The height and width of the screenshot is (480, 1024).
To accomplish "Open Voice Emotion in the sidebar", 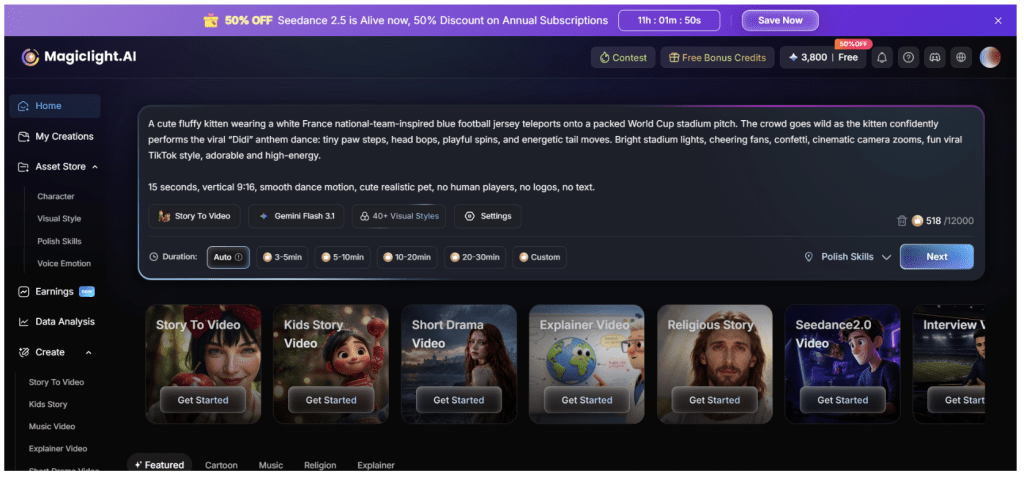I will pos(63,264).
